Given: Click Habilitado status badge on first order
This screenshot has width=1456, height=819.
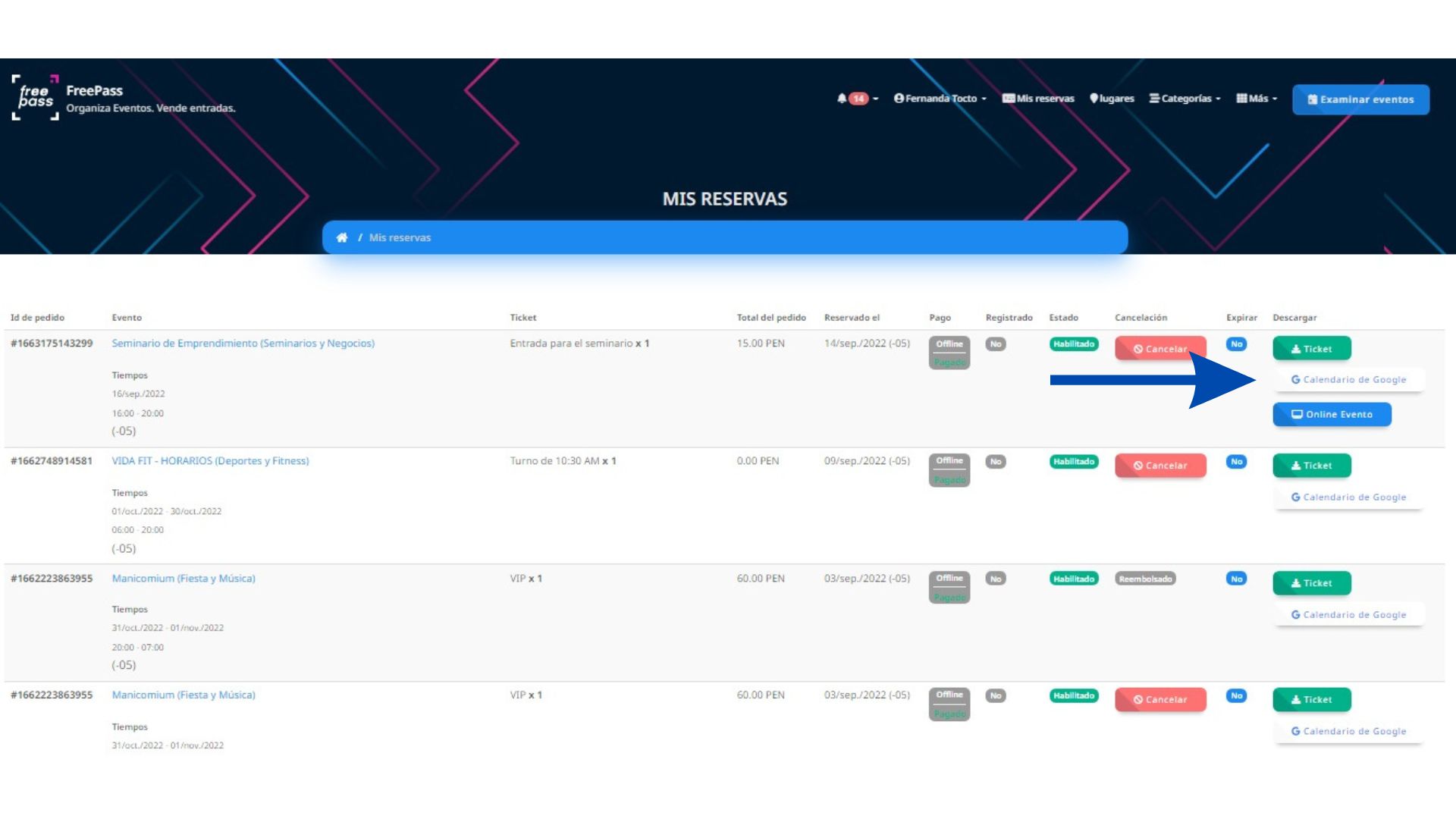Looking at the screenshot, I should [x=1073, y=344].
